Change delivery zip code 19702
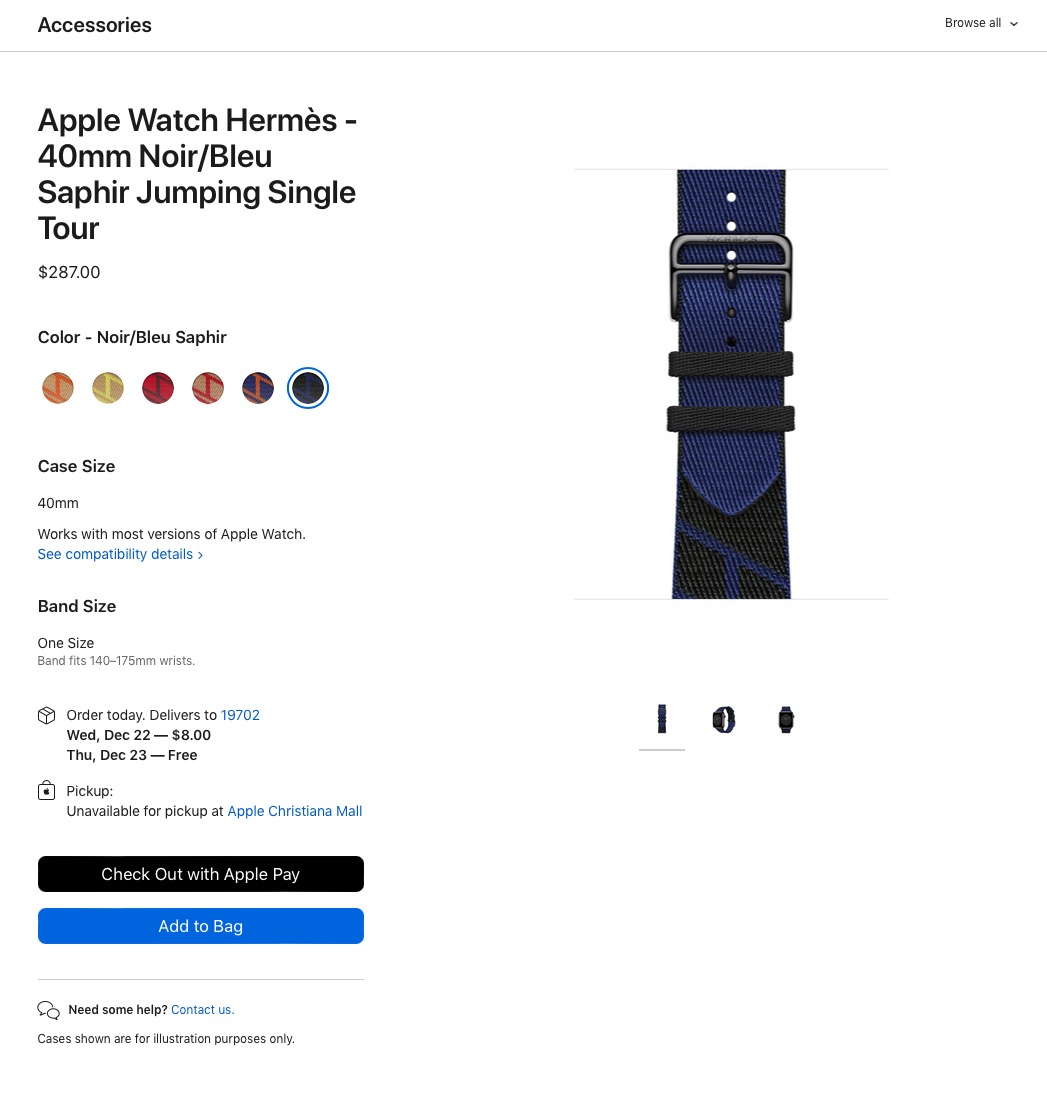This screenshot has width=1047, height=1095. click(240, 715)
